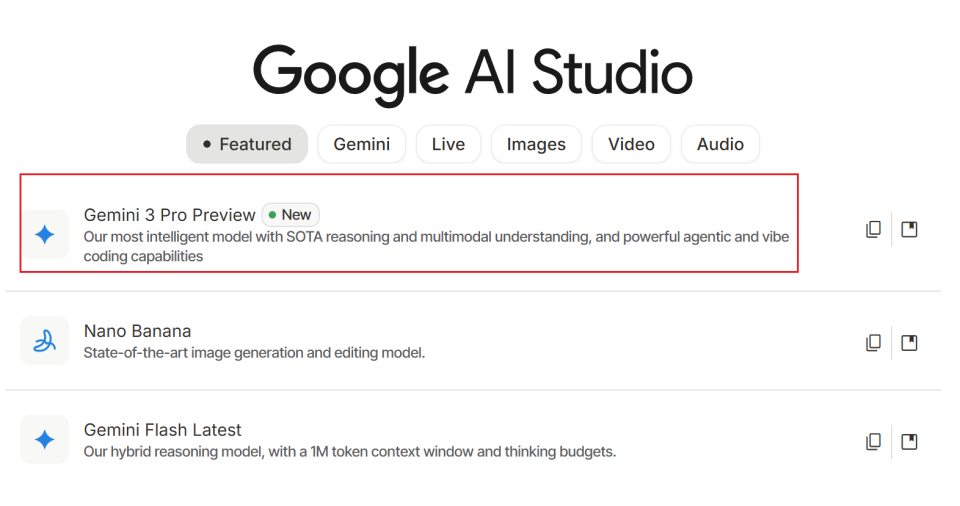Image resolution: width=960 pixels, height=506 pixels.
Task: Copy the Nano Banana model using its copy icon
Action: (x=873, y=343)
